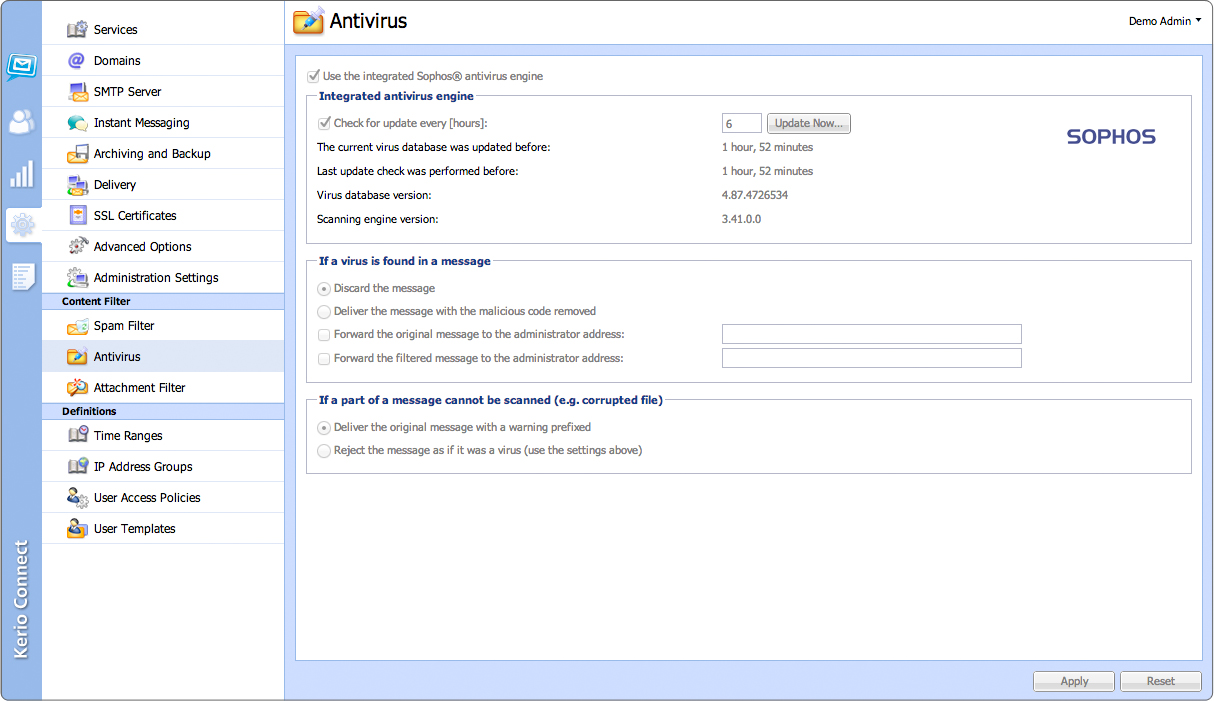Screen dimensions: 1214x701
Task: Click the SSL Certificates icon
Action: [x=77, y=216]
